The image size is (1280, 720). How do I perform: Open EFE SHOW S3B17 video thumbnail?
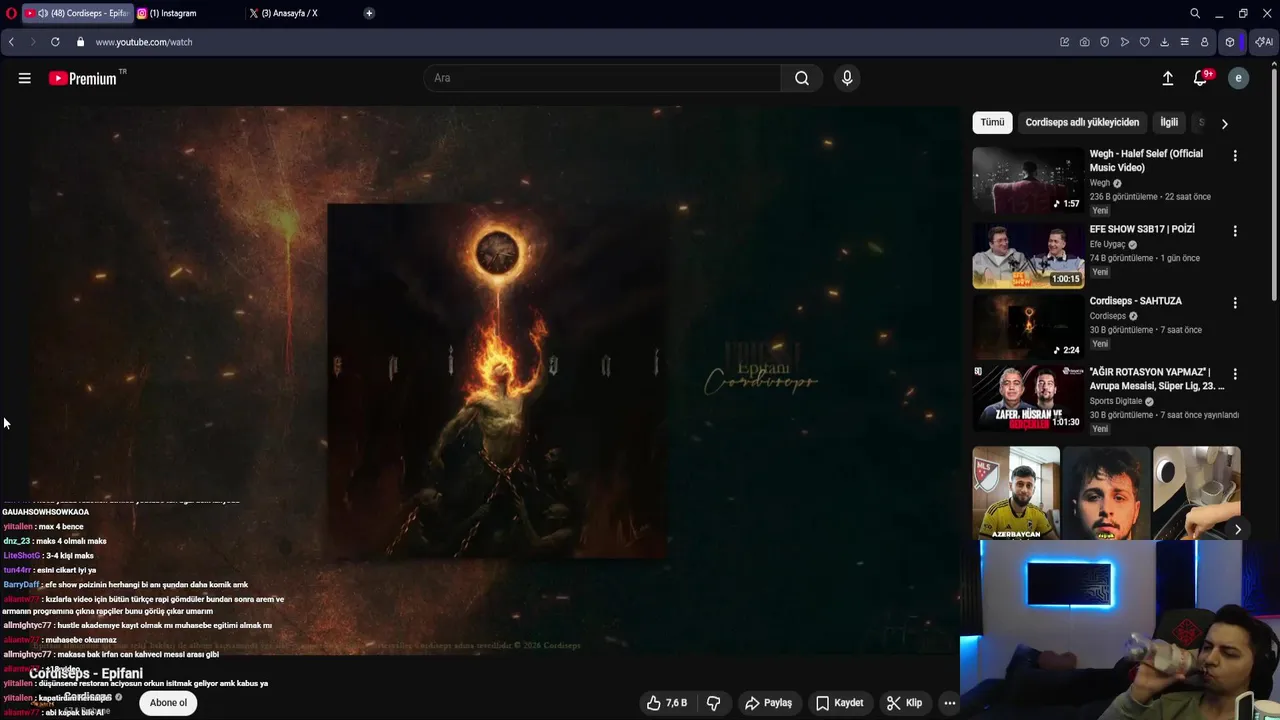tap(1028, 254)
